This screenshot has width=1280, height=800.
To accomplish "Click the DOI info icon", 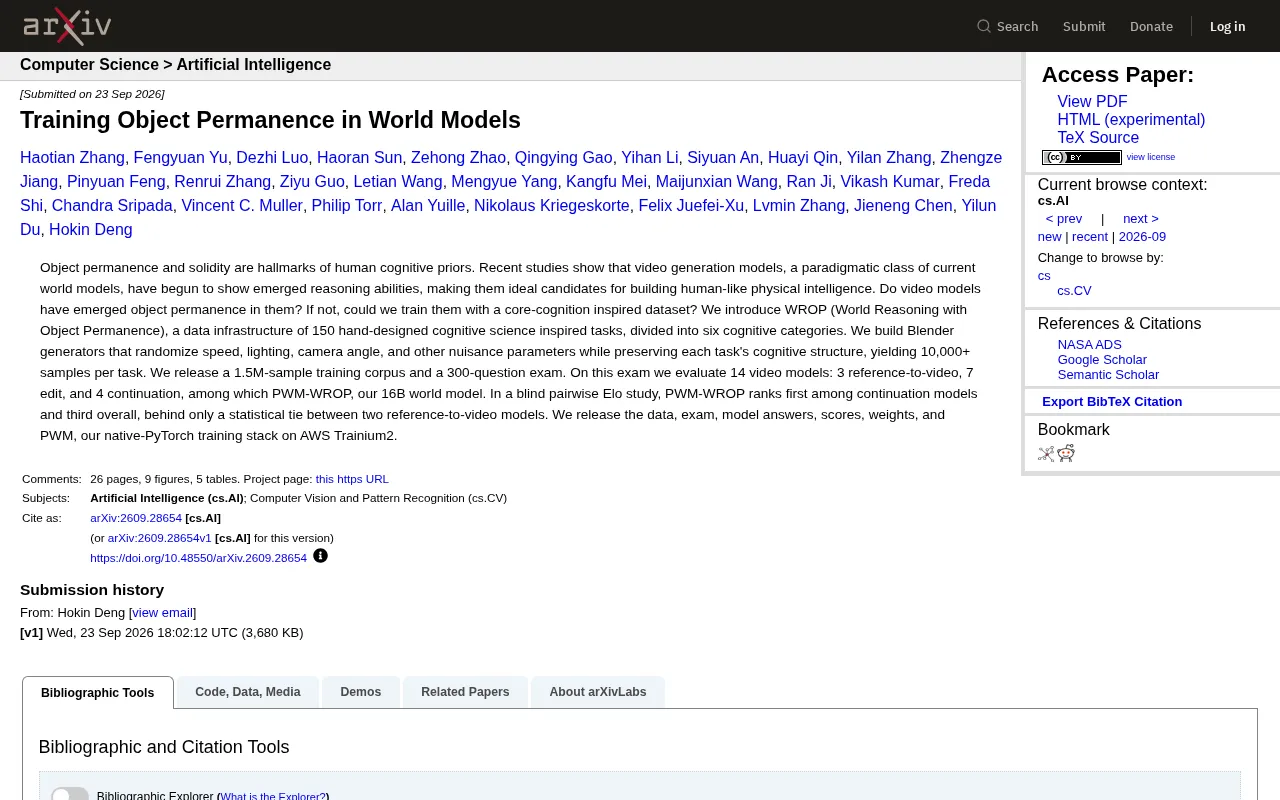I will 320,556.
